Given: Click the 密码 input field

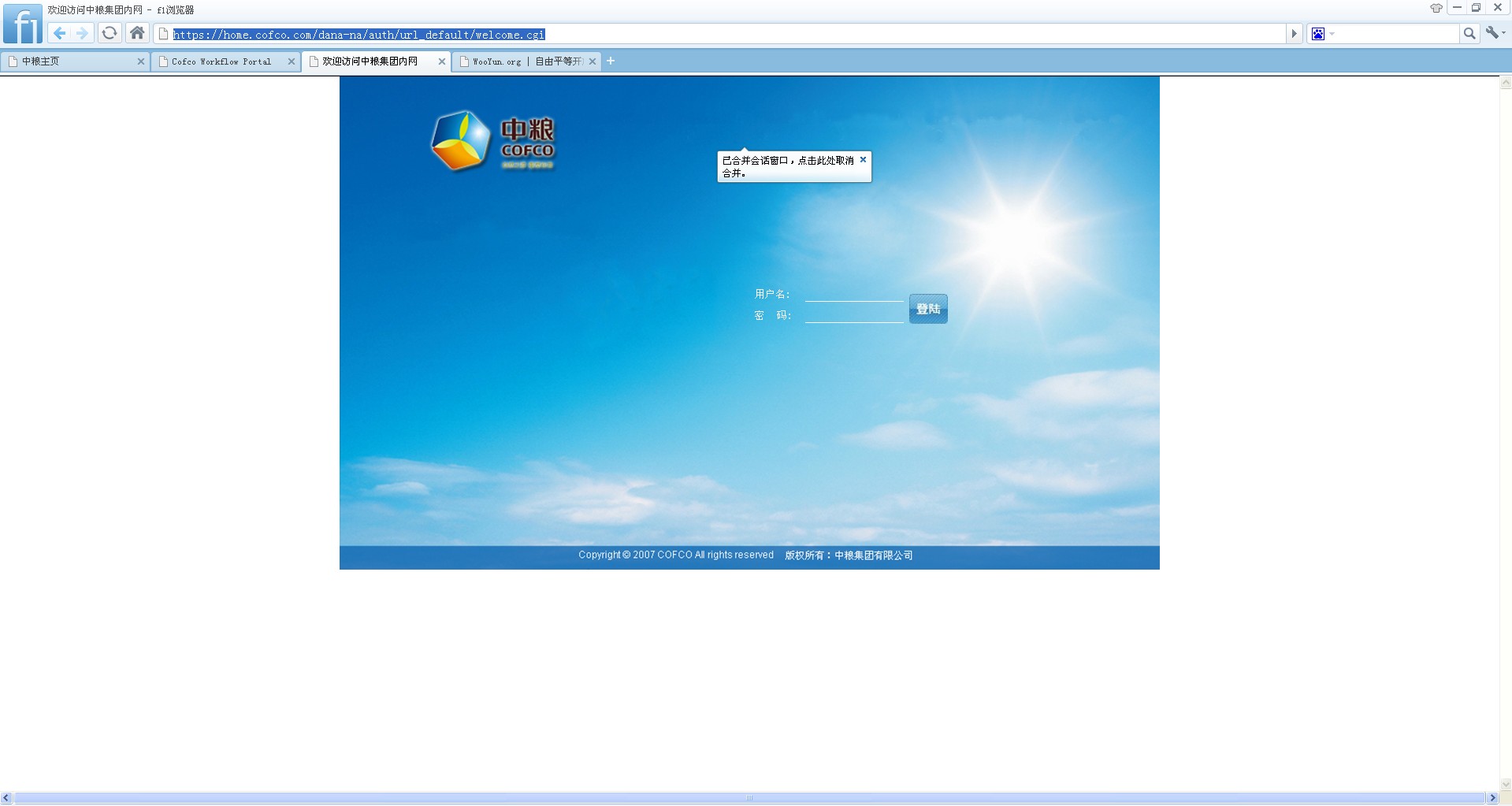Looking at the screenshot, I should click(854, 315).
